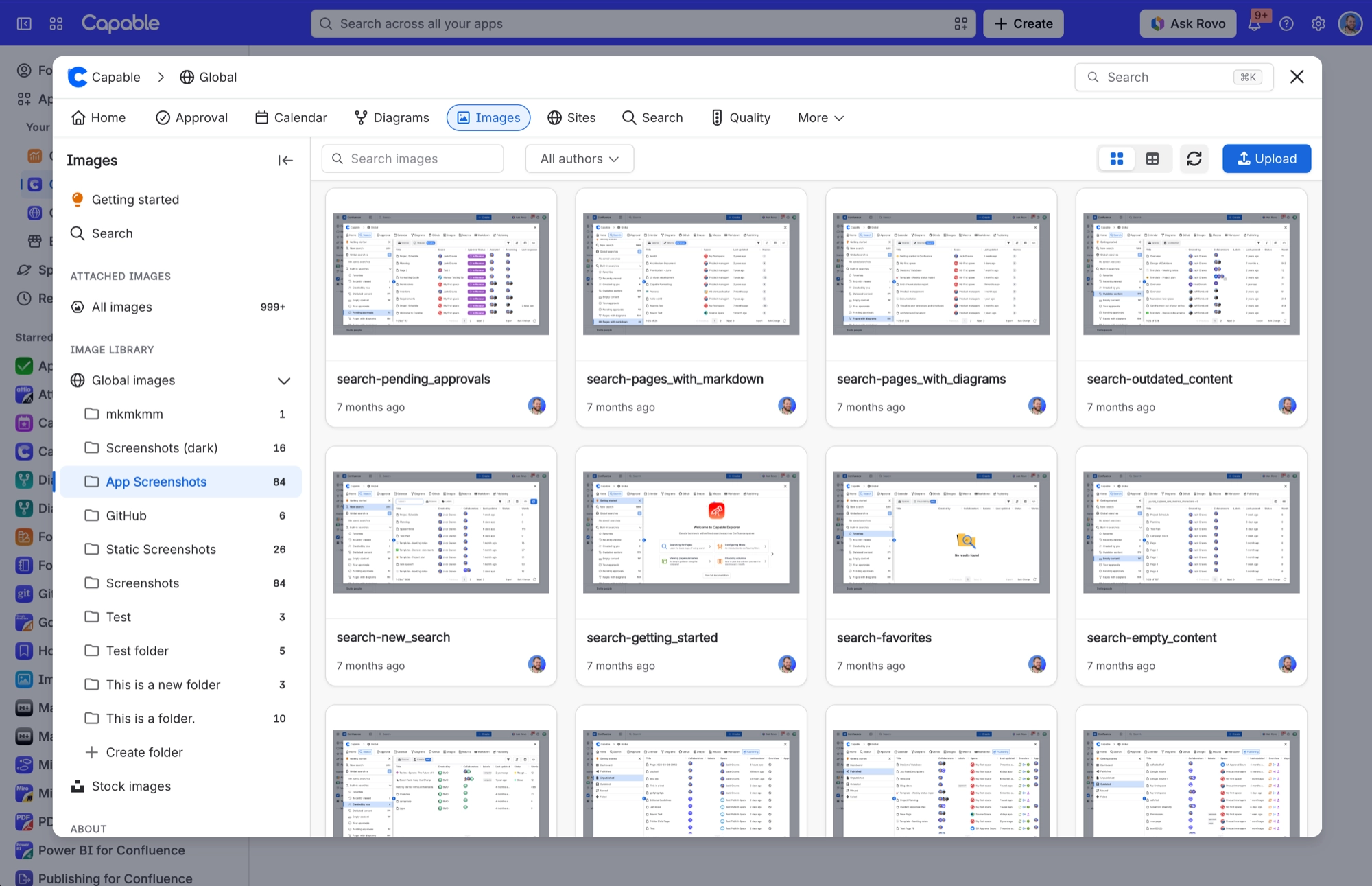Open search-favorites thumbnail

(941, 533)
